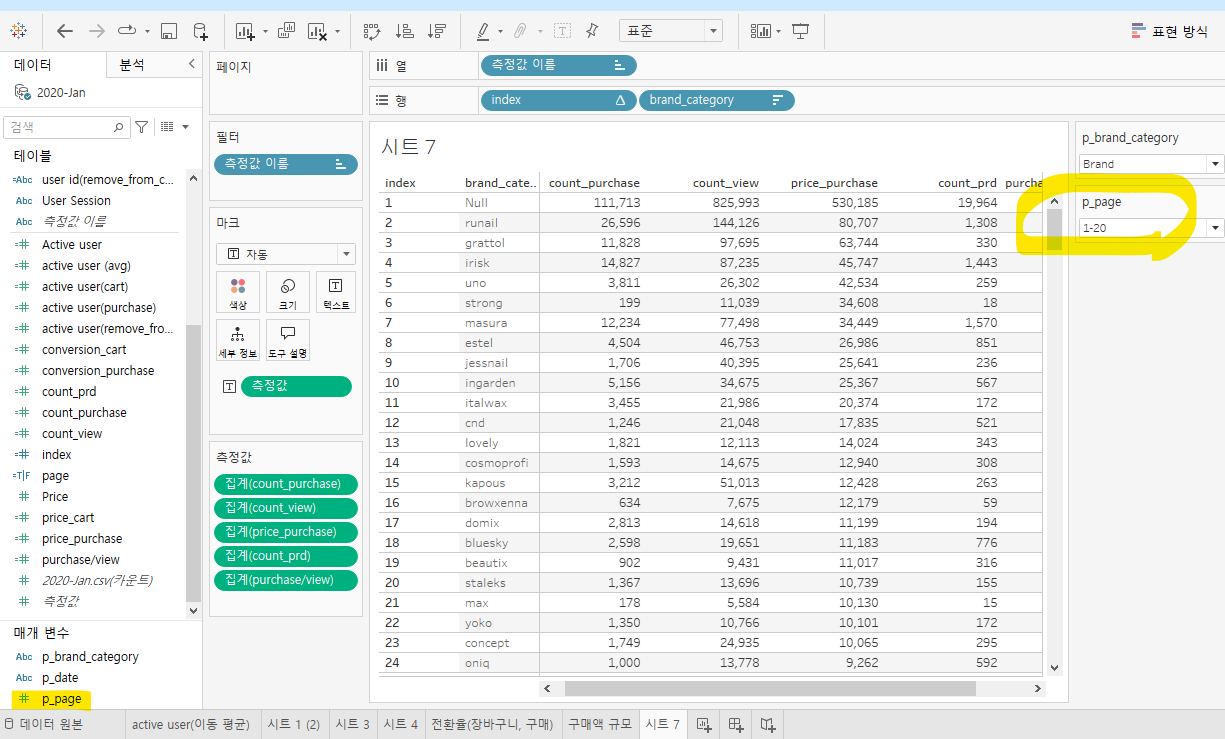This screenshot has width=1225, height=739.
Task: Click the 측정값 이름 pill on Columns shelf
Action: coord(558,65)
